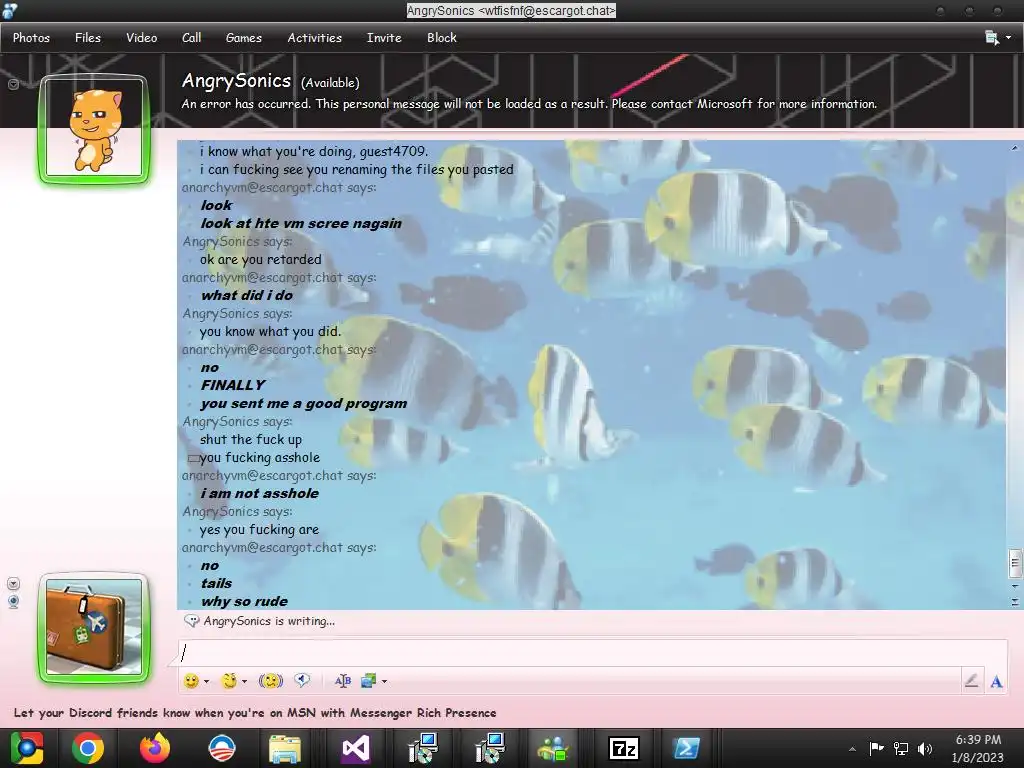1024x768 pixels.
Task: Open Windows Live Messenger taskbar icon
Action: pyautogui.click(x=552, y=748)
